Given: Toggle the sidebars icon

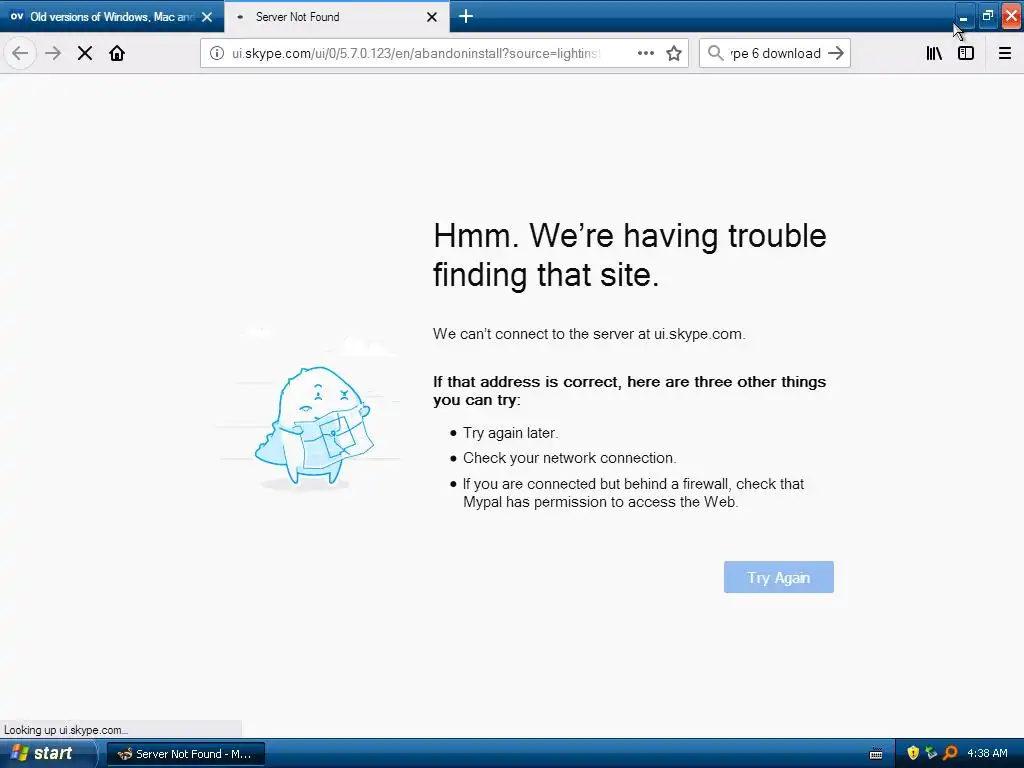Looking at the screenshot, I should coord(966,54).
